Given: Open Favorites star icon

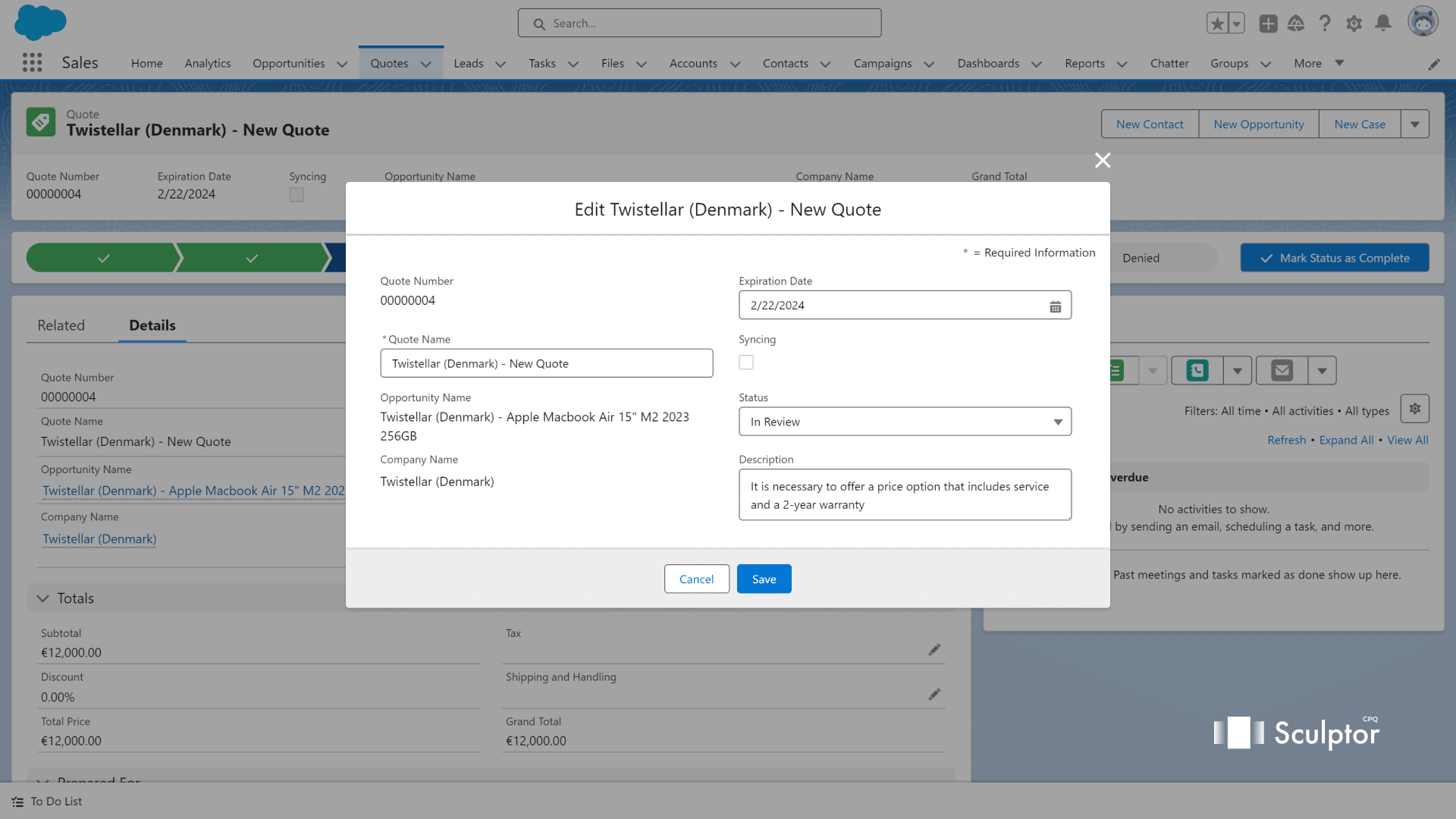Looking at the screenshot, I should [1217, 24].
